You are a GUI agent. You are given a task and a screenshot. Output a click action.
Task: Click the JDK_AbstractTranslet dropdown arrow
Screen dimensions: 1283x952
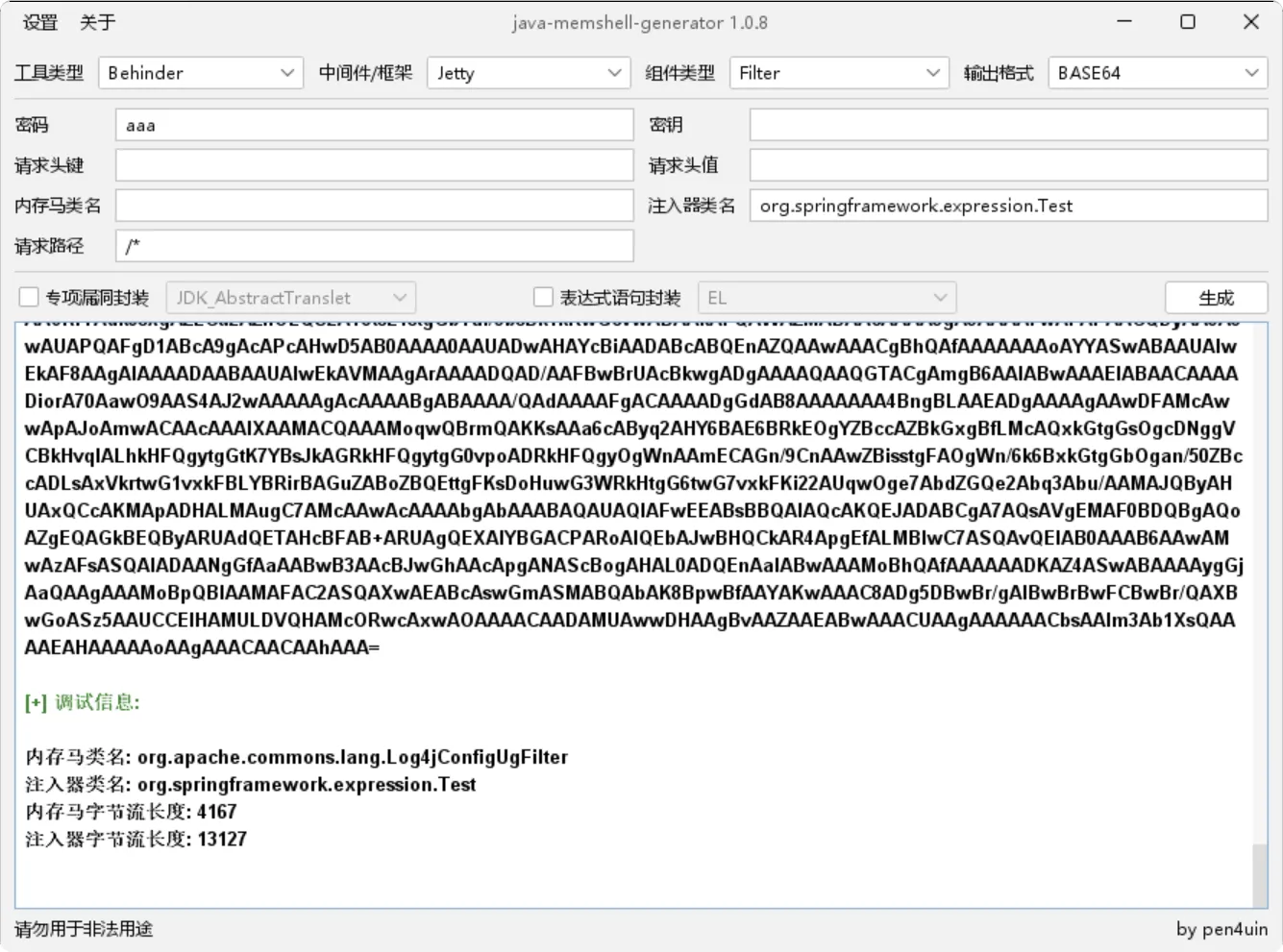pos(400,298)
